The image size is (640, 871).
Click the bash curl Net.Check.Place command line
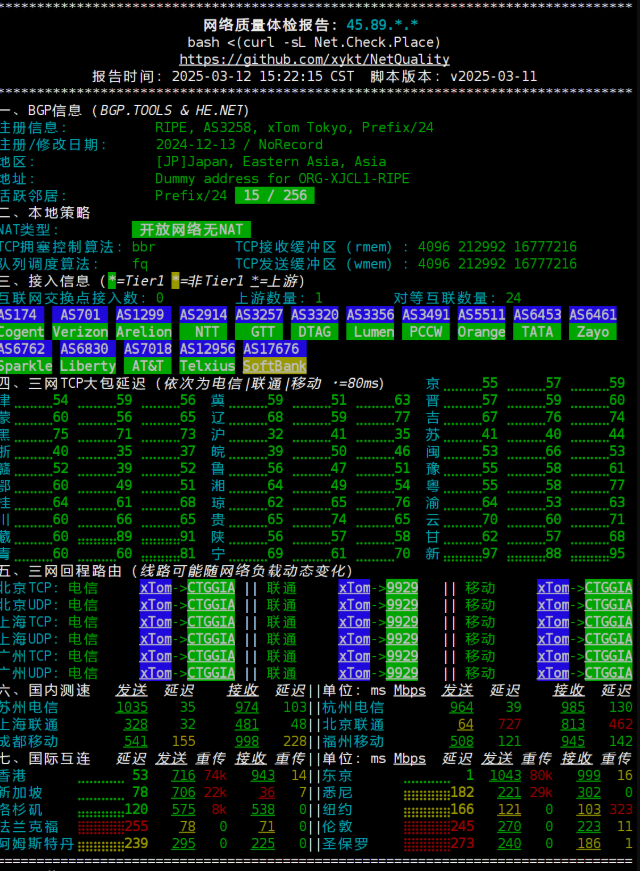click(314, 42)
